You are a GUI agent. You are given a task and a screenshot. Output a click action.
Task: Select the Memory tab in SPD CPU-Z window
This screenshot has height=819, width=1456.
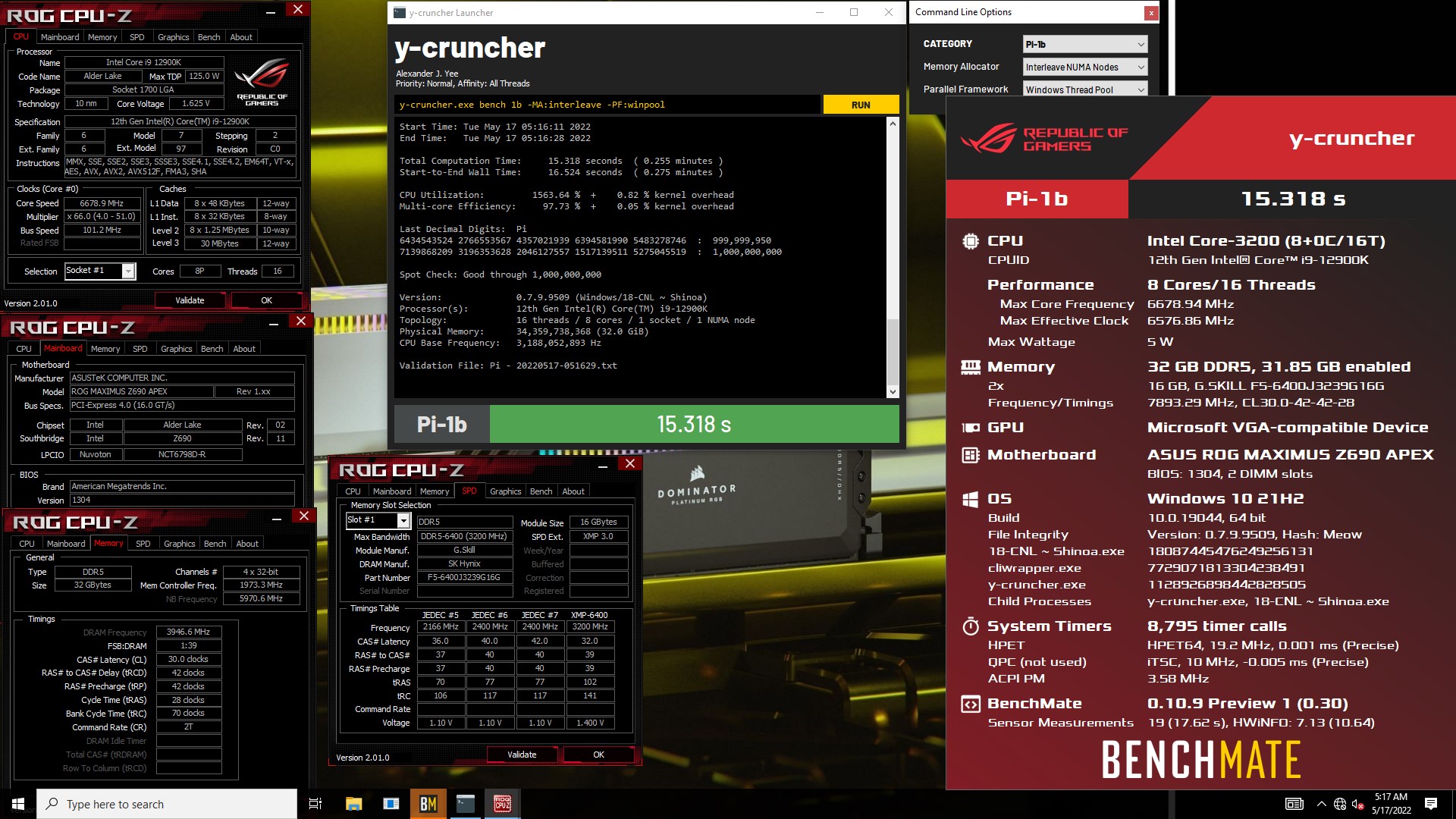pos(435,491)
